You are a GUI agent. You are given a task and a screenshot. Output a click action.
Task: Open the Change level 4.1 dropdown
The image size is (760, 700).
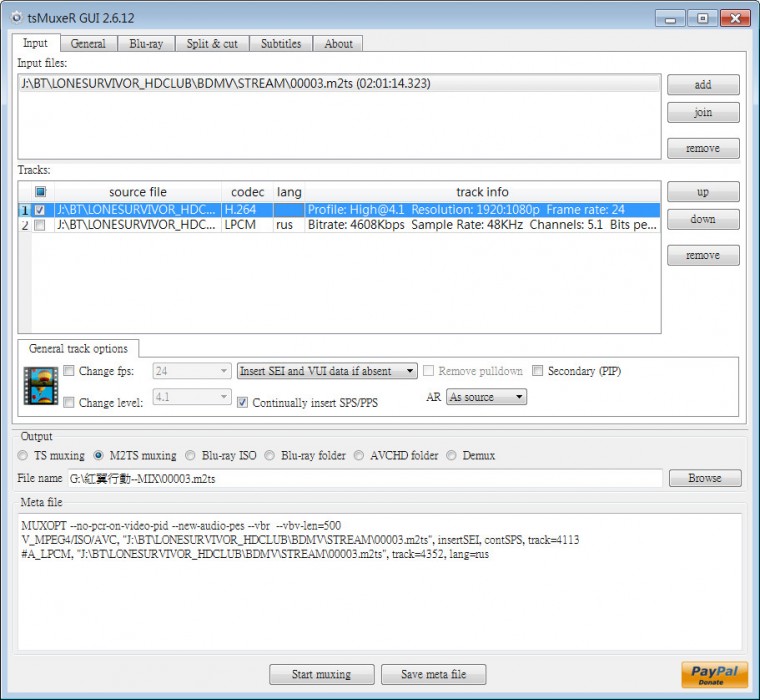pos(192,397)
